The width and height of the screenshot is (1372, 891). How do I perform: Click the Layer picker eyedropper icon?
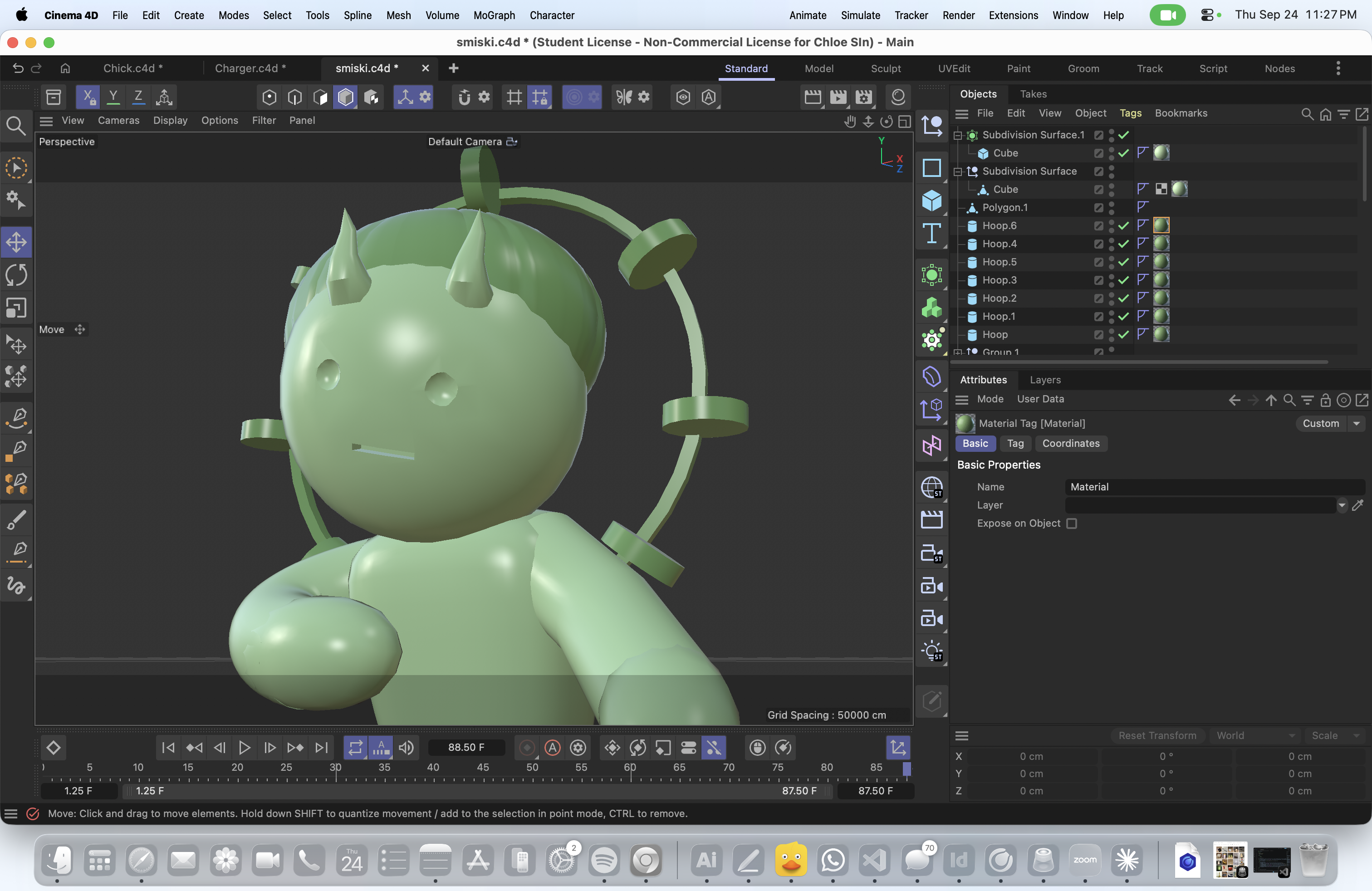1357,505
